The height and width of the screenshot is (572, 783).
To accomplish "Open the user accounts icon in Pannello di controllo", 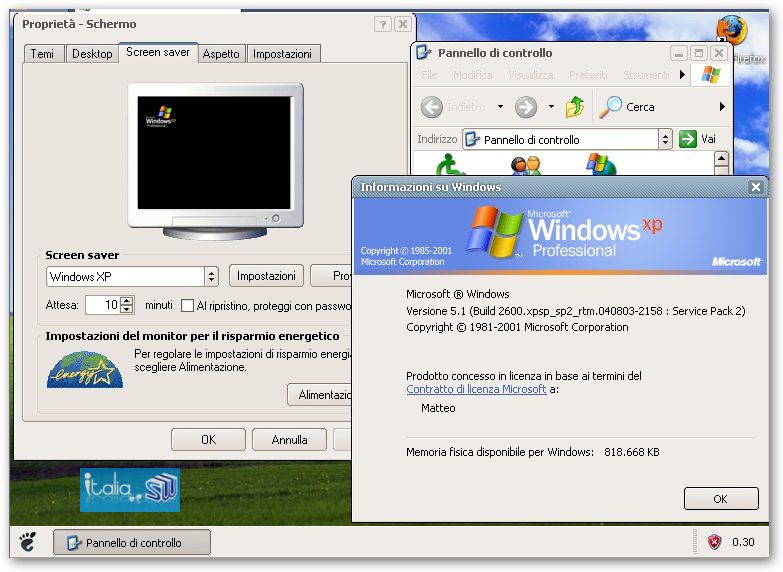I will point(526,165).
